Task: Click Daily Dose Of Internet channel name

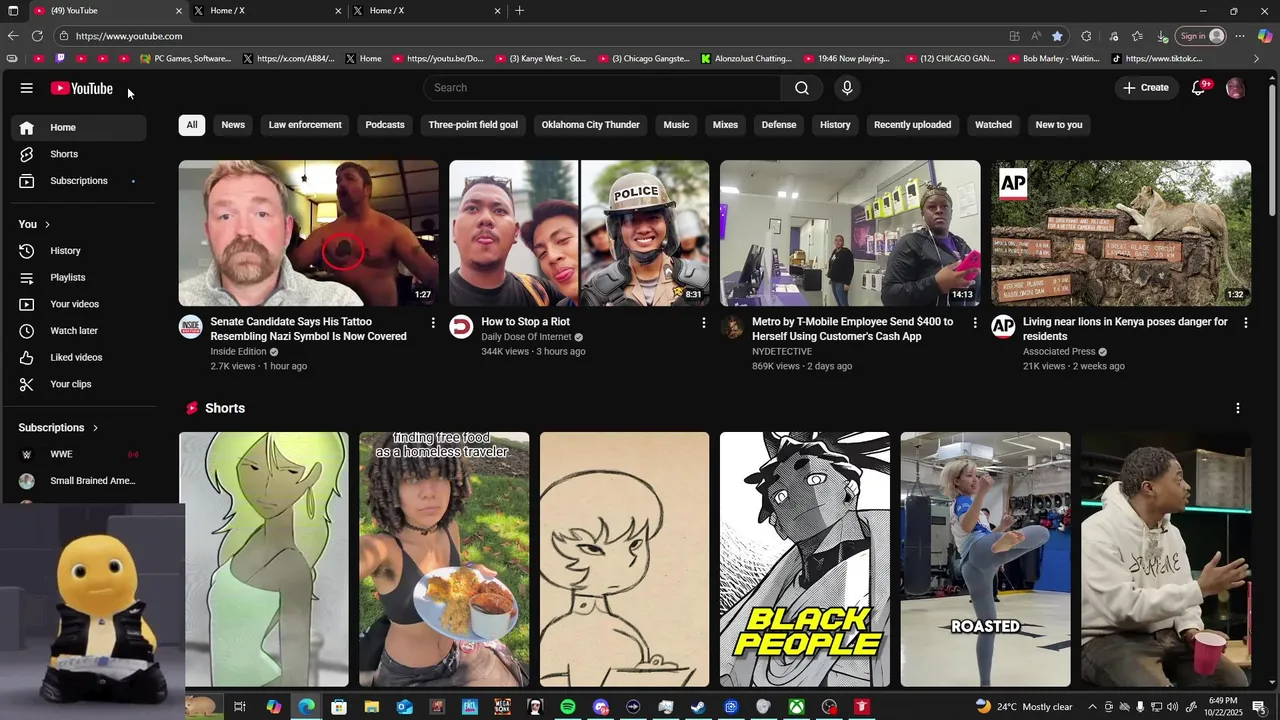Action: (526, 337)
